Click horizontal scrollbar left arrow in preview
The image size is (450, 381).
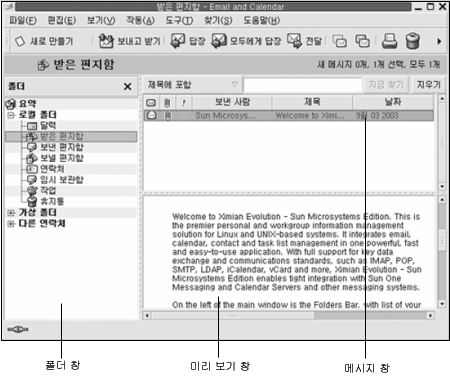click(x=147, y=315)
